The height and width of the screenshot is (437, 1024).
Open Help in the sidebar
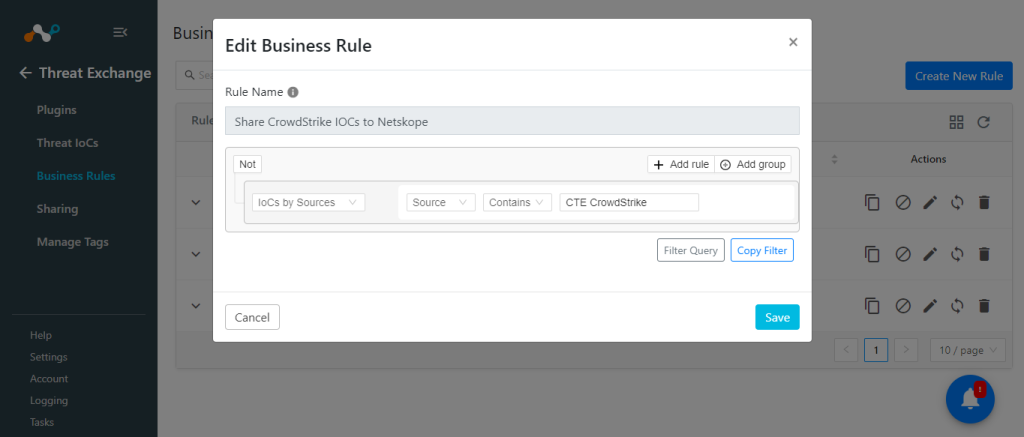click(x=40, y=335)
